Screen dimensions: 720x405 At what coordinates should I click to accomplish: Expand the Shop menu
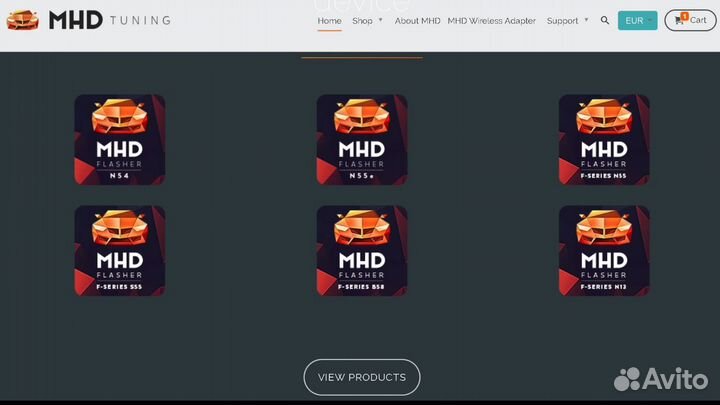[x=367, y=21]
